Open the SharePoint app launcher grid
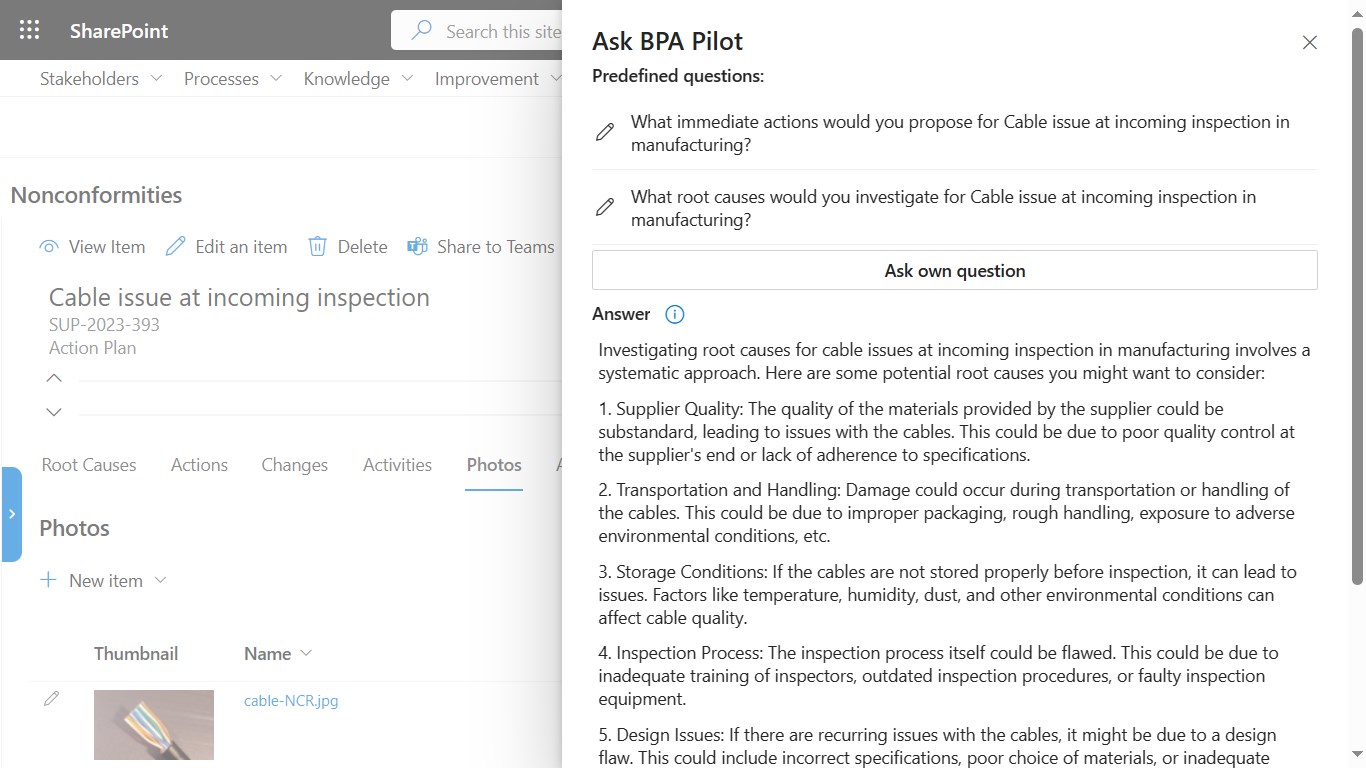This screenshot has width=1366, height=768. (30, 30)
